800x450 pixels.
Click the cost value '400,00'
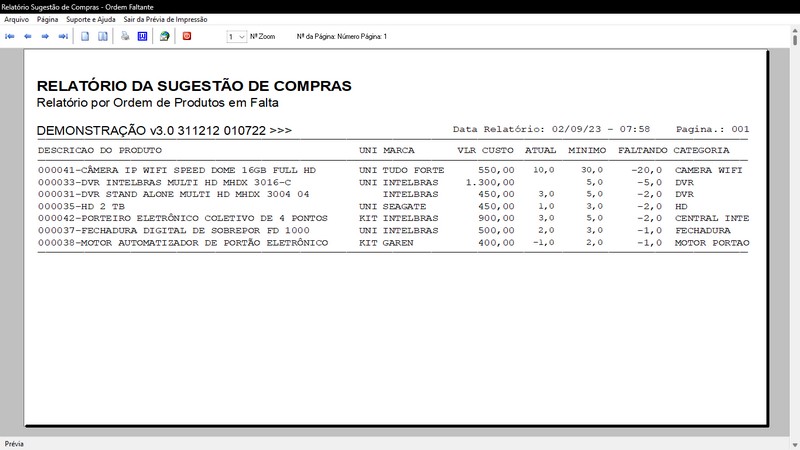pos(496,243)
